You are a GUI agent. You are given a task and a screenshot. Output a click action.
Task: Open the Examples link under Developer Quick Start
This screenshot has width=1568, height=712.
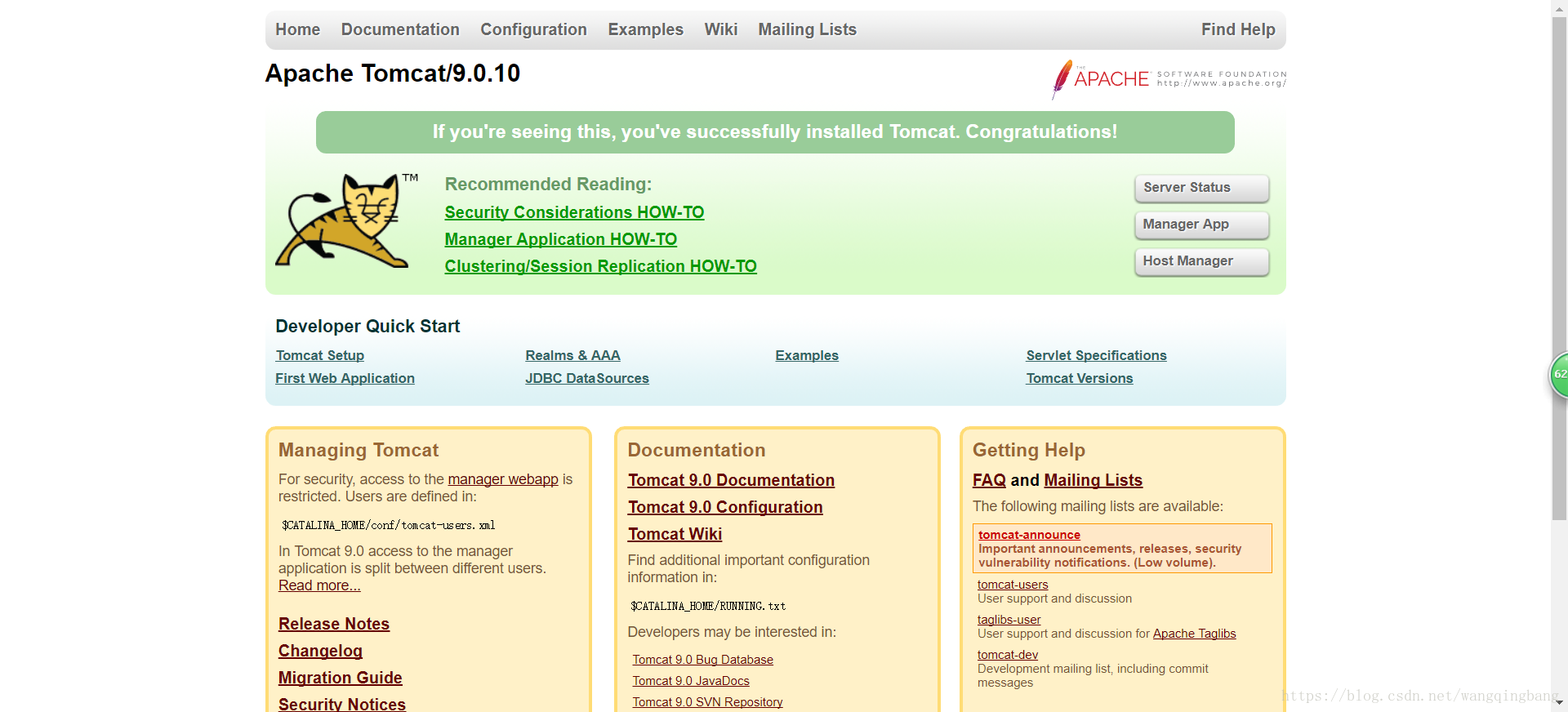point(806,355)
